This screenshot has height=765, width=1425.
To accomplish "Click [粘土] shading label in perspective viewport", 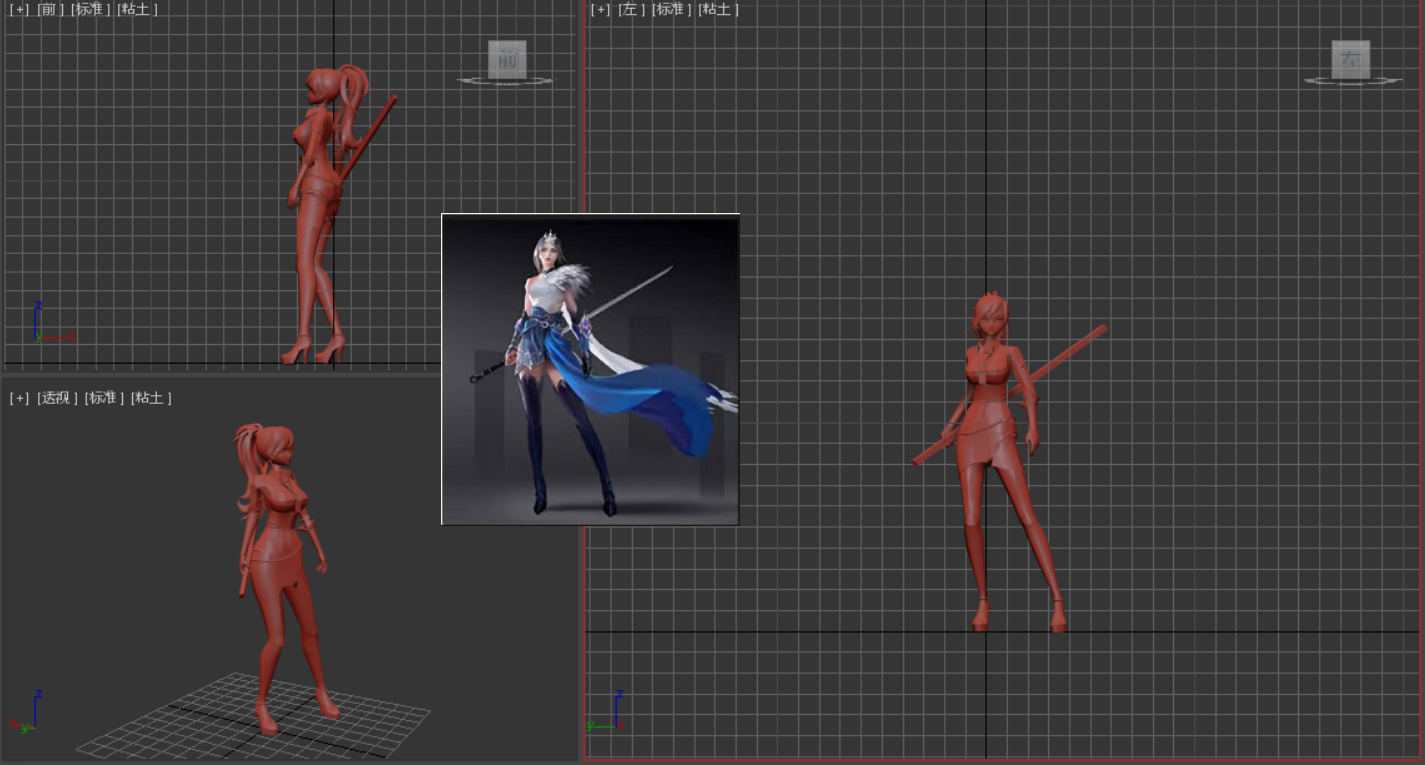I will pyautogui.click(x=151, y=398).
